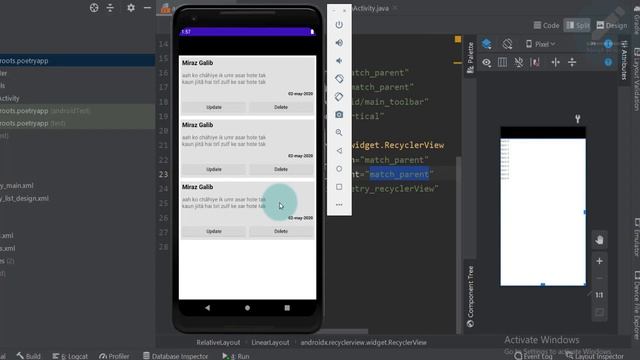Open the view options eye menu

(487, 62)
